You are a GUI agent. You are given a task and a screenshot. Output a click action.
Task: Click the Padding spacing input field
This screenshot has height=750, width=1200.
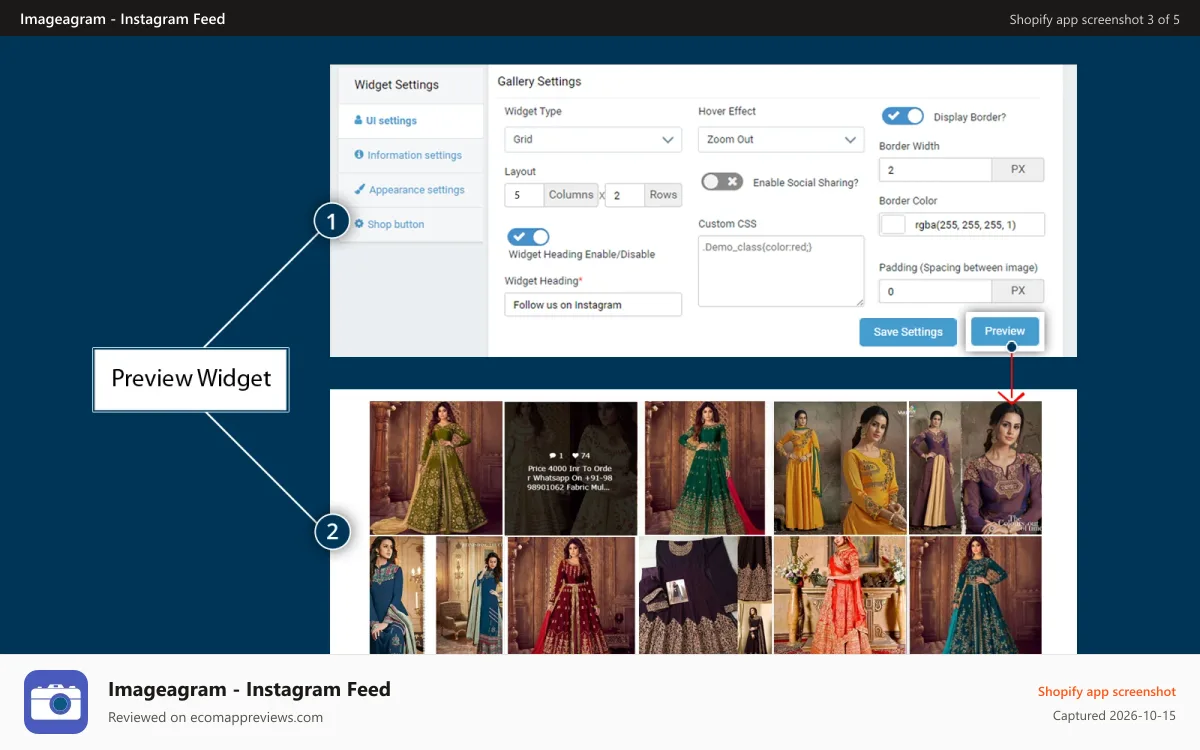tap(936, 291)
